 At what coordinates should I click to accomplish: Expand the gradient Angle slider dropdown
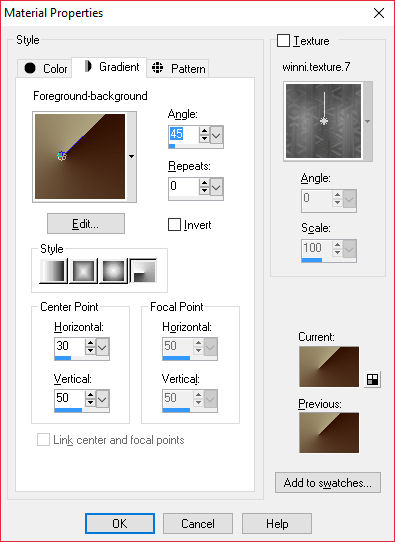click(x=217, y=135)
